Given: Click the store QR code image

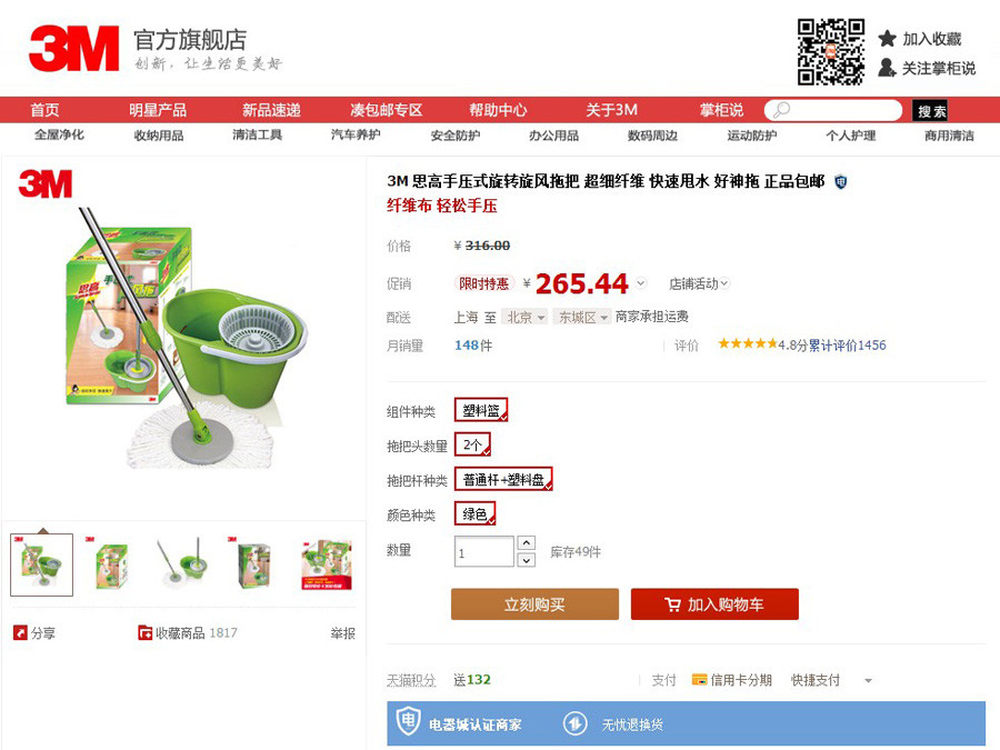Looking at the screenshot, I should [831, 52].
